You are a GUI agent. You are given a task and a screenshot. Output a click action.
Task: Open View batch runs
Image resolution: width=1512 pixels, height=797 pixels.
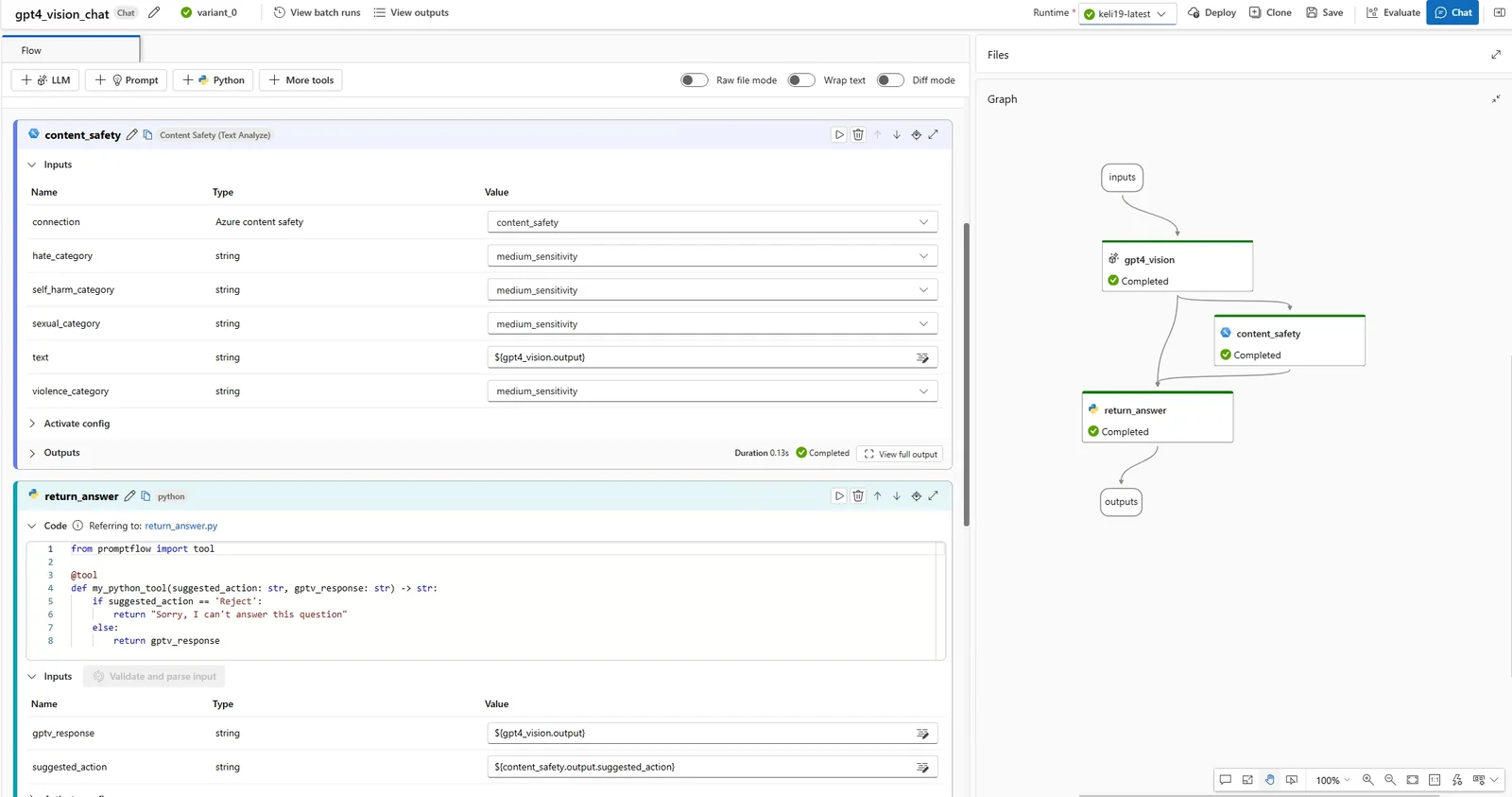(x=317, y=13)
